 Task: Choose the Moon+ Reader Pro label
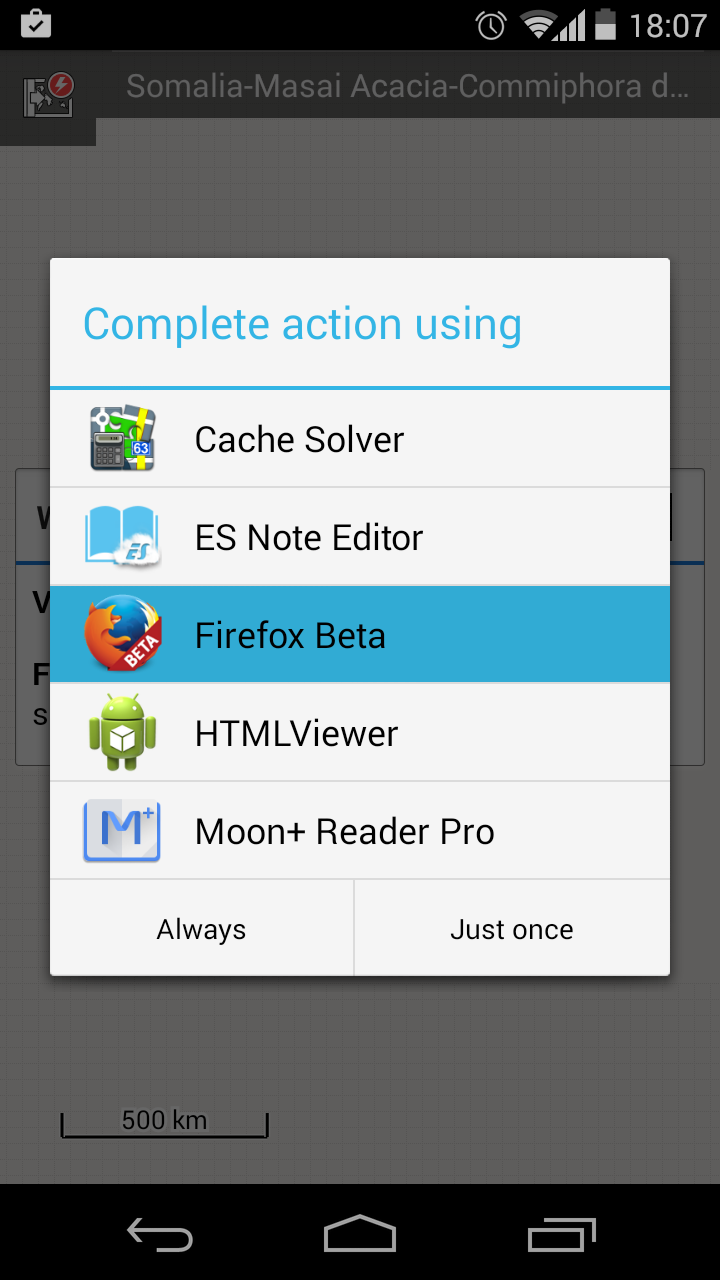344,832
